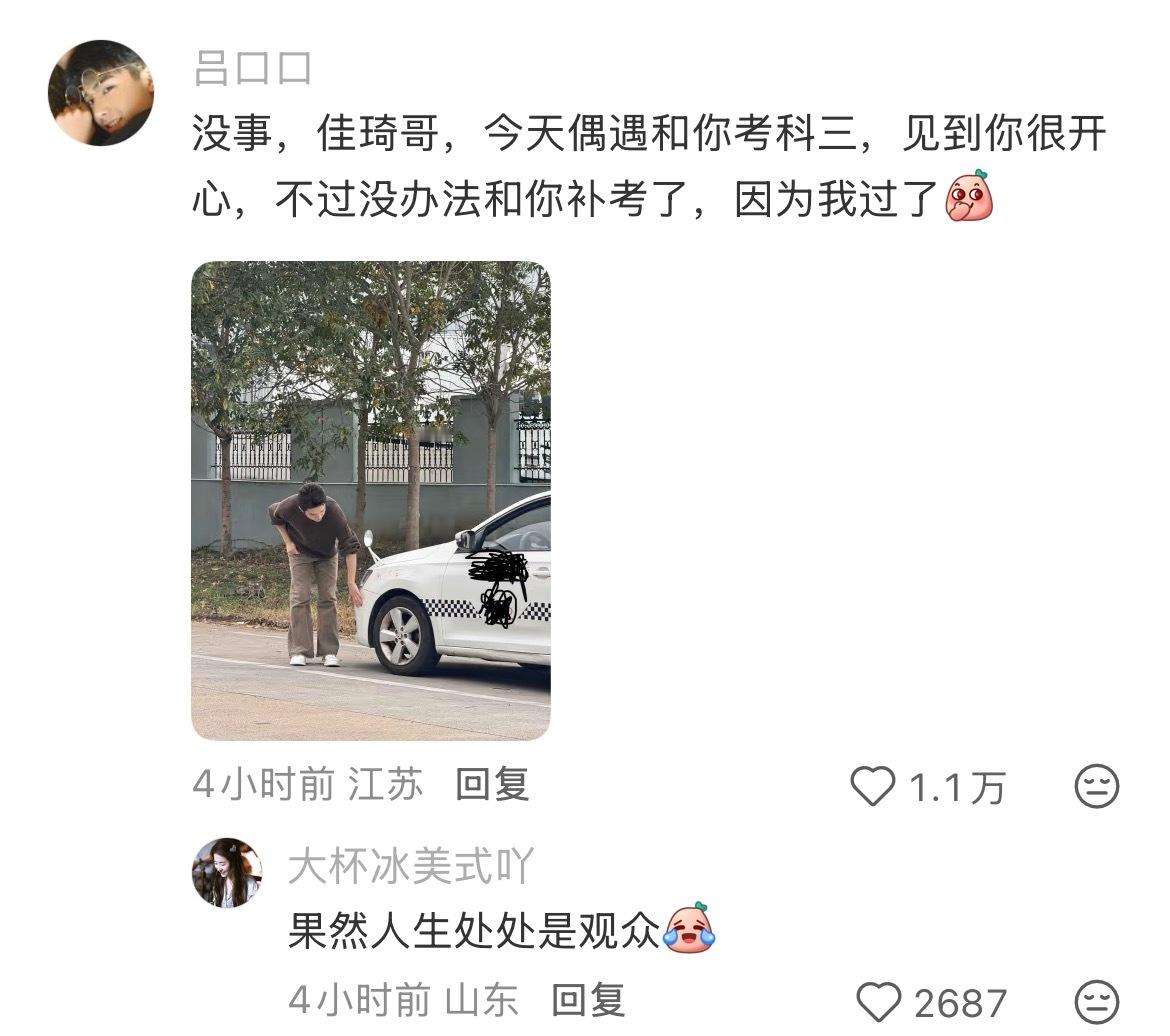This screenshot has width=1170, height=1036.
Task: Open avatar of 大杯冰美式吖
Action: pyautogui.click(x=228, y=873)
